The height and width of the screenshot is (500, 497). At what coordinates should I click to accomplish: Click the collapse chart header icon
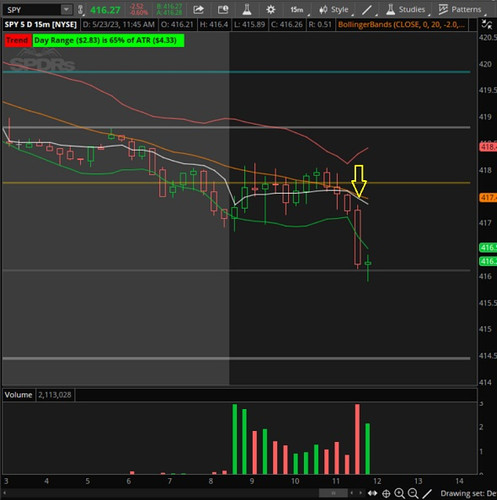coord(487,25)
